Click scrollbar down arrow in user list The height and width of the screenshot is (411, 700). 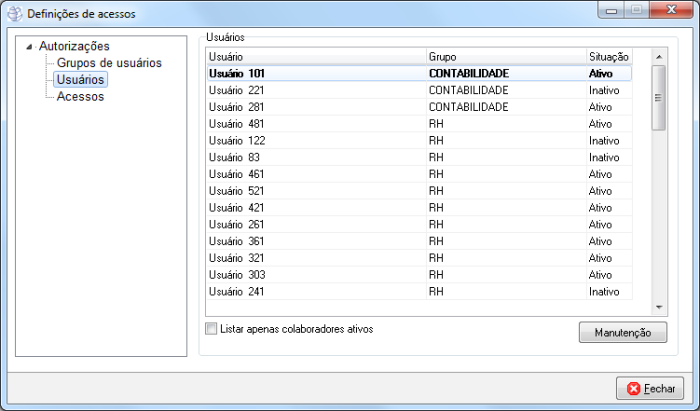658,307
